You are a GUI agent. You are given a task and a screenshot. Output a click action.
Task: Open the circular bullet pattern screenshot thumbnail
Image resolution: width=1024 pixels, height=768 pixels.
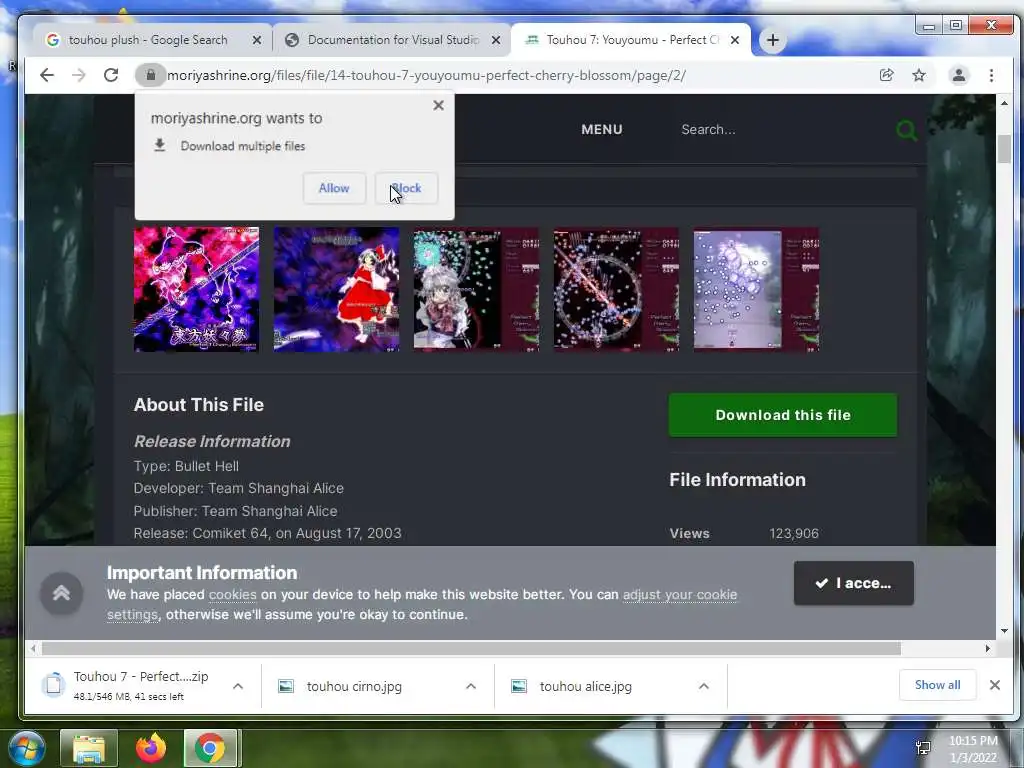[x=616, y=289]
